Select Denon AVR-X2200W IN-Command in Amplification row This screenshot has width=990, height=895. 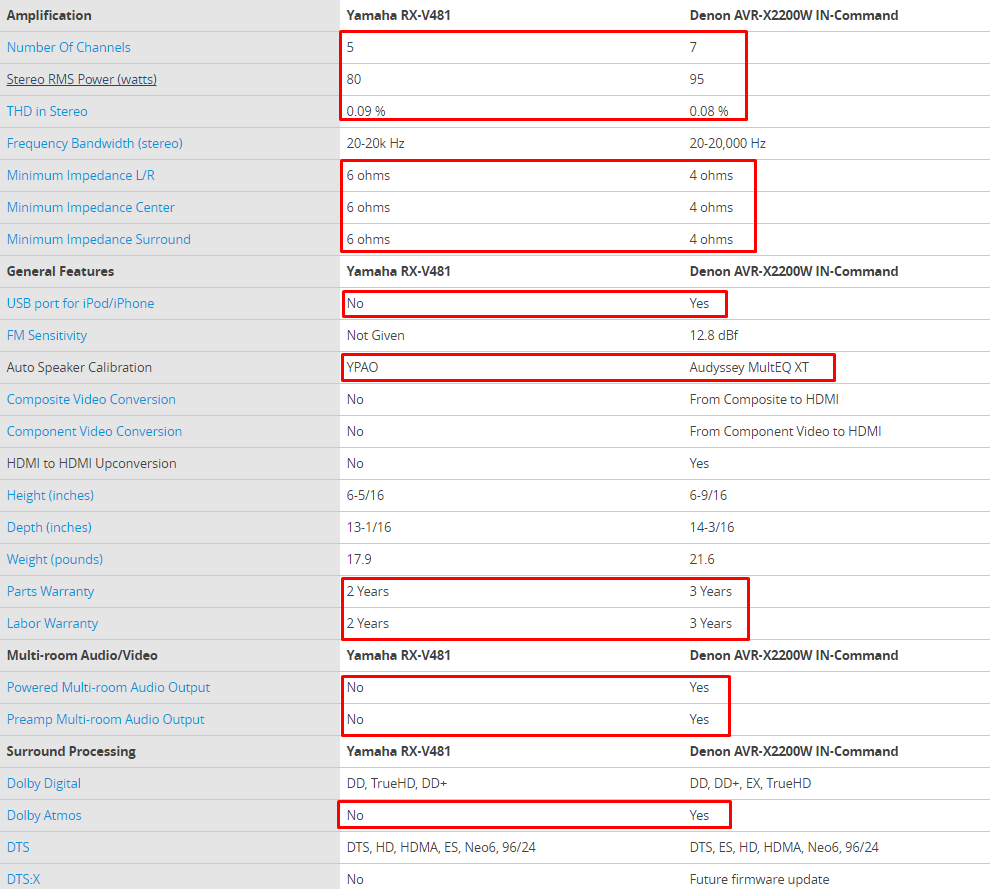[x=794, y=15]
